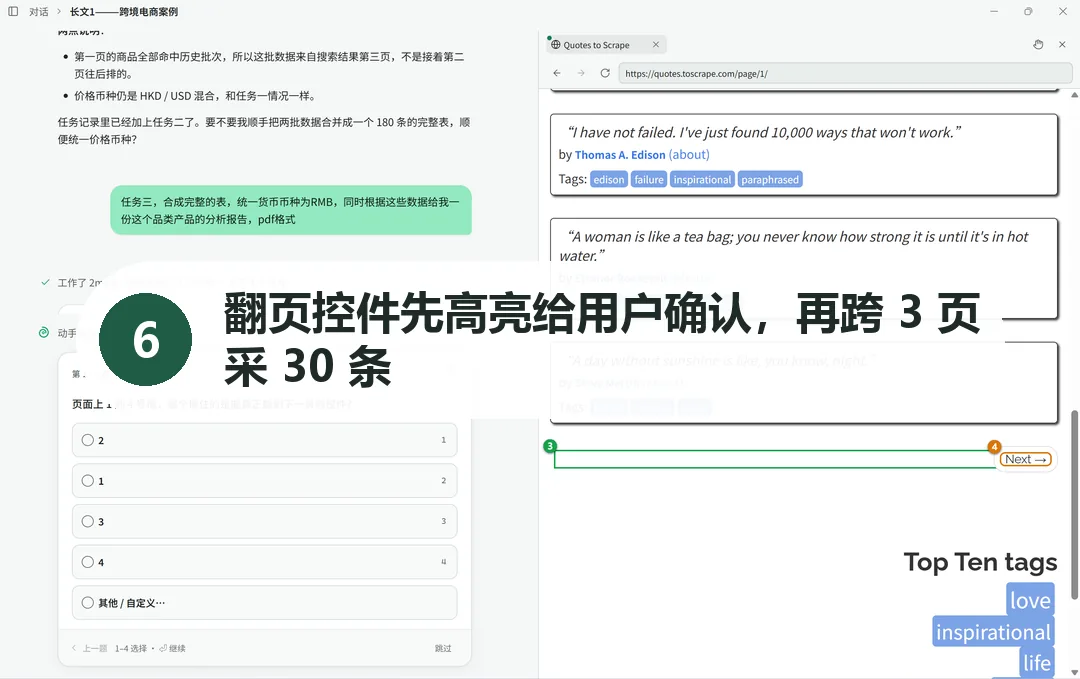Screen dimensions: 1080x679
Task: Click the back arrow in embedded browser
Action: [557, 73]
